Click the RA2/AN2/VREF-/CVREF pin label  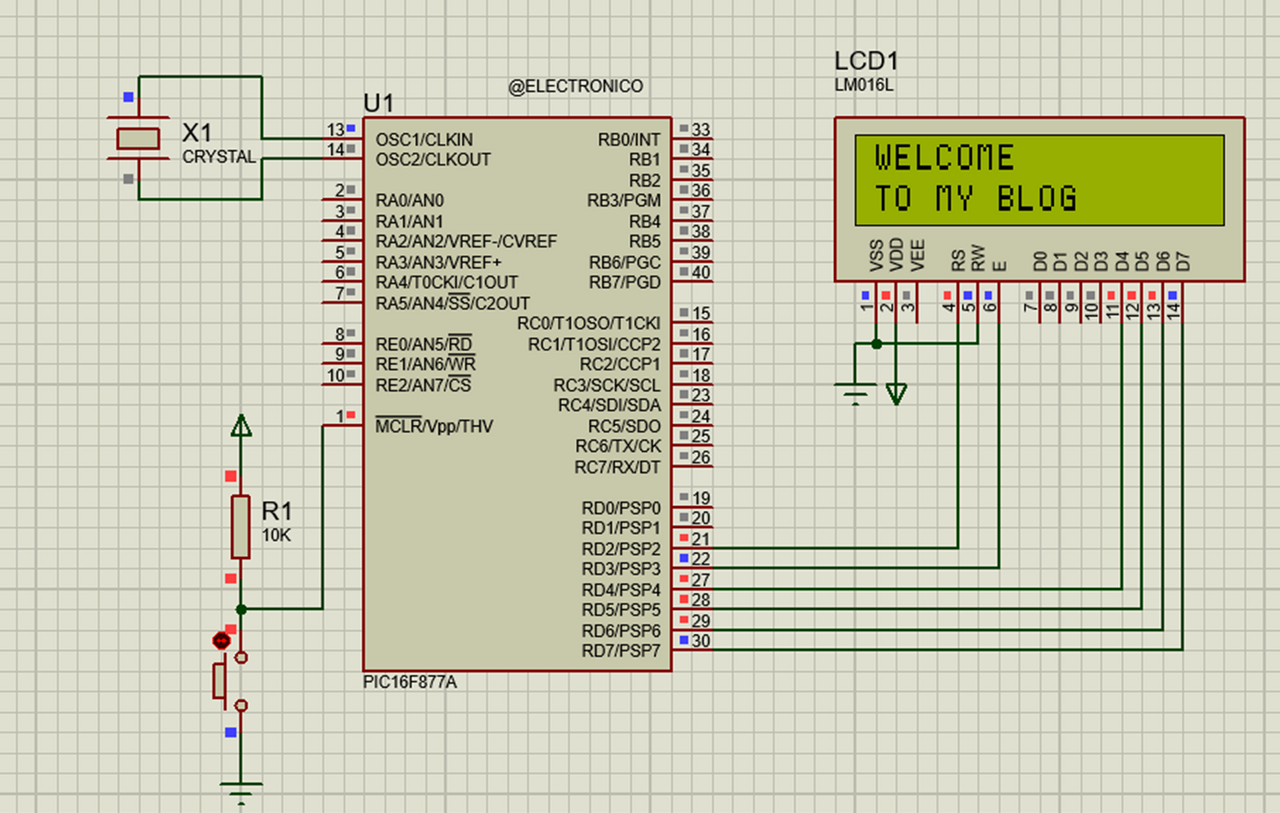click(x=467, y=241)
